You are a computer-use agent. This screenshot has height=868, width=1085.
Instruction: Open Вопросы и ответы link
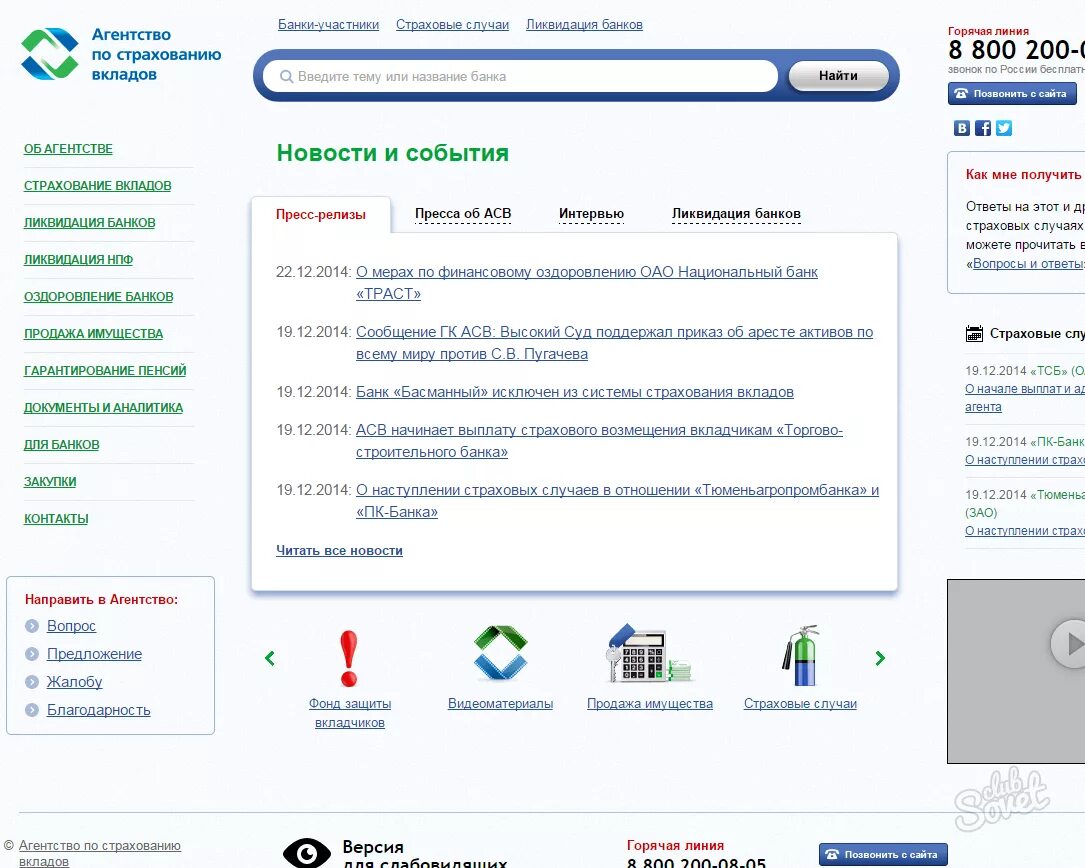coord(1028,264)
